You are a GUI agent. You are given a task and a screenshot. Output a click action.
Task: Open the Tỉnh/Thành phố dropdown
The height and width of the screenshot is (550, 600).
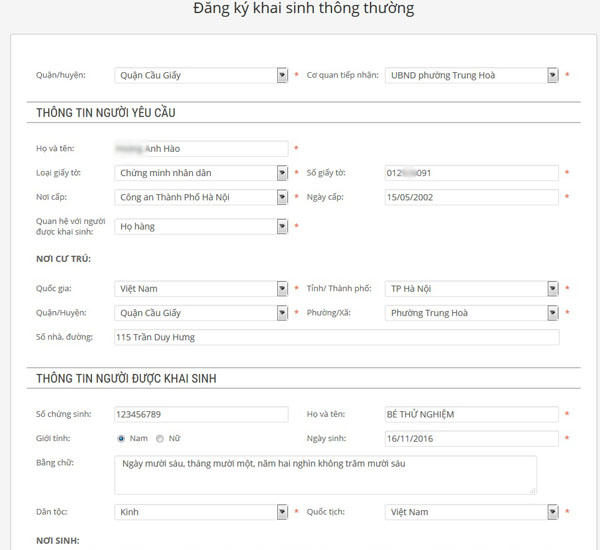[552, 289]
